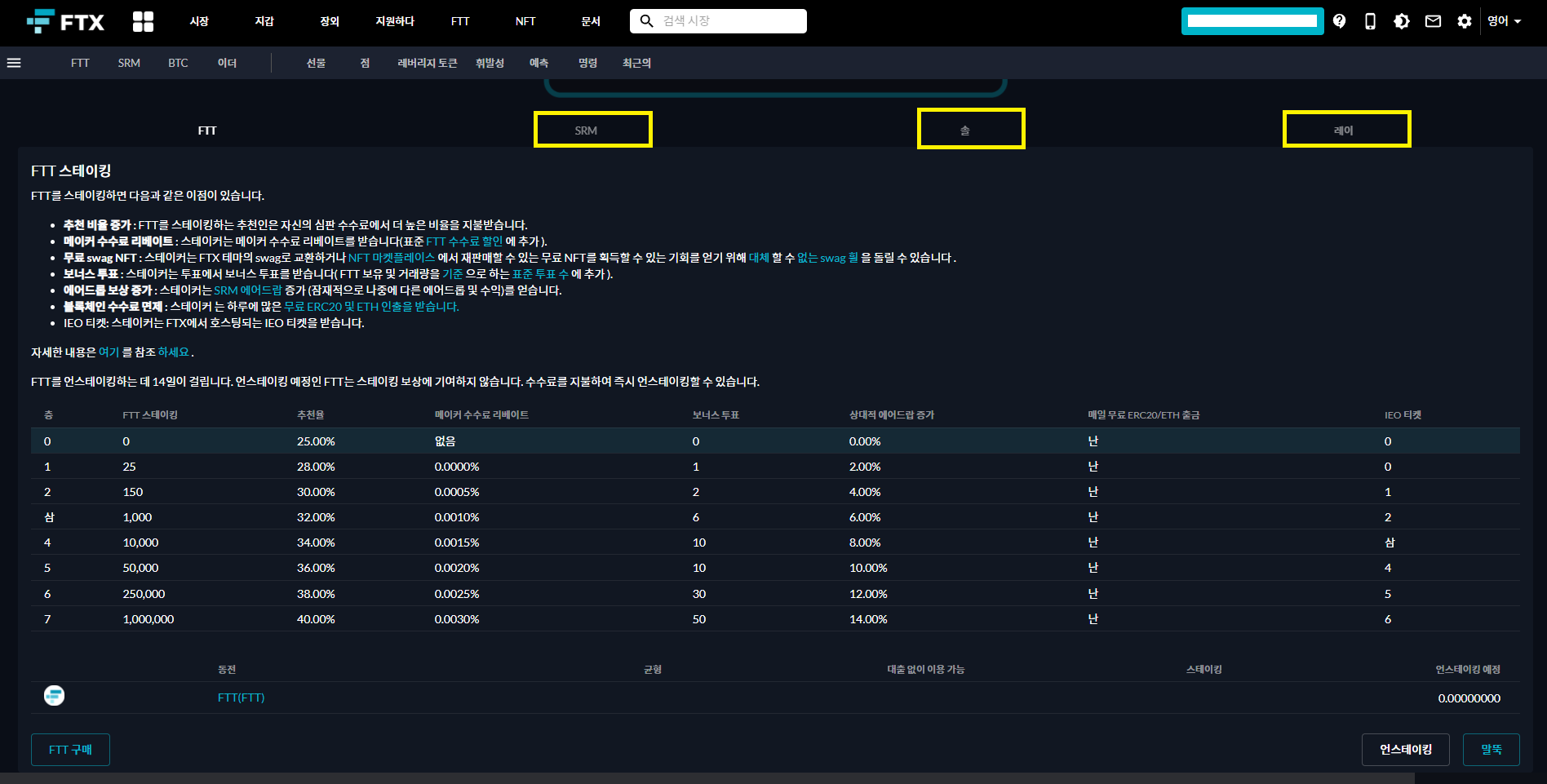Open the mobile app icon

[x=1370, y=21]
